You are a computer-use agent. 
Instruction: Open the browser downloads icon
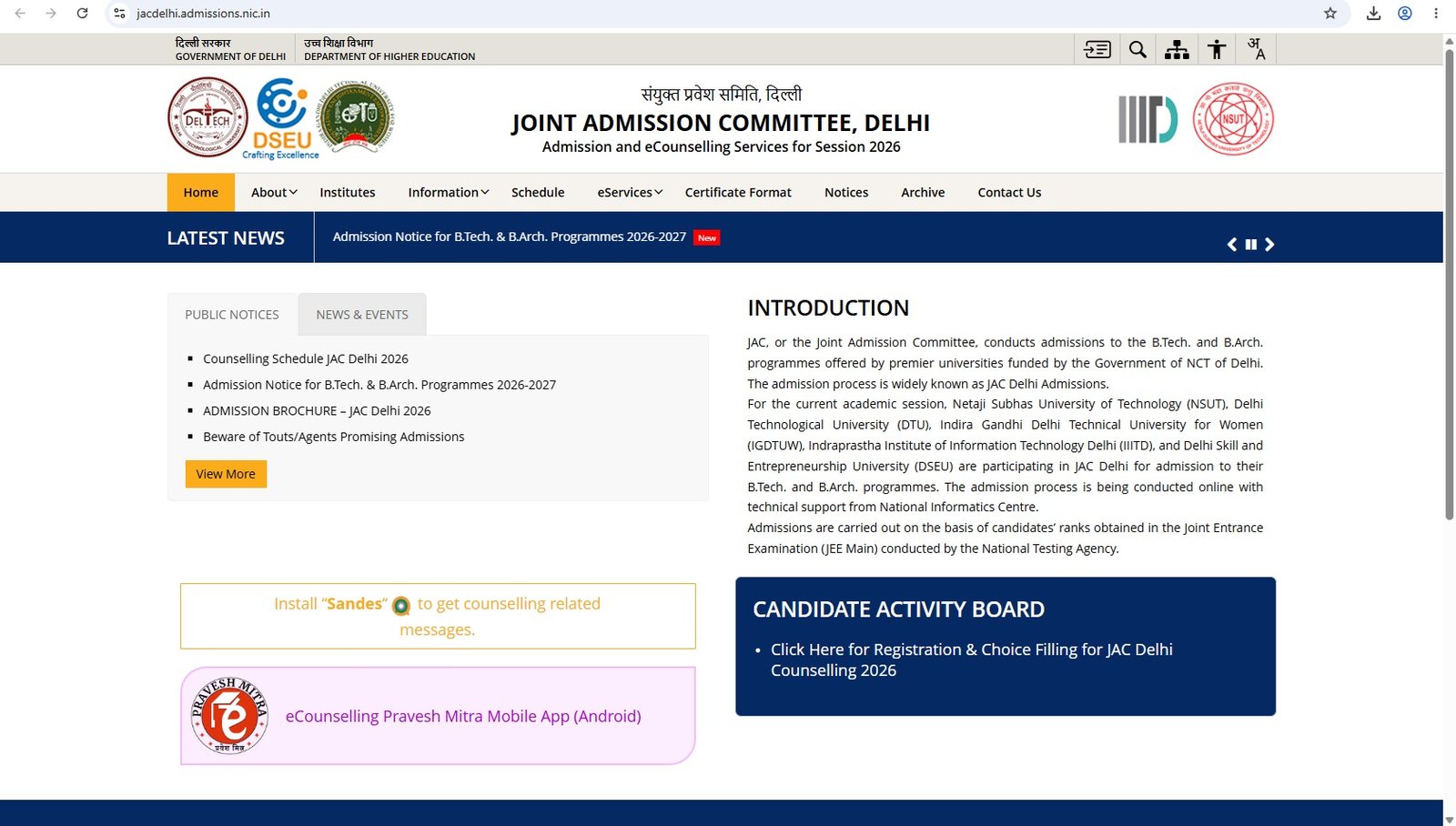1374,14
